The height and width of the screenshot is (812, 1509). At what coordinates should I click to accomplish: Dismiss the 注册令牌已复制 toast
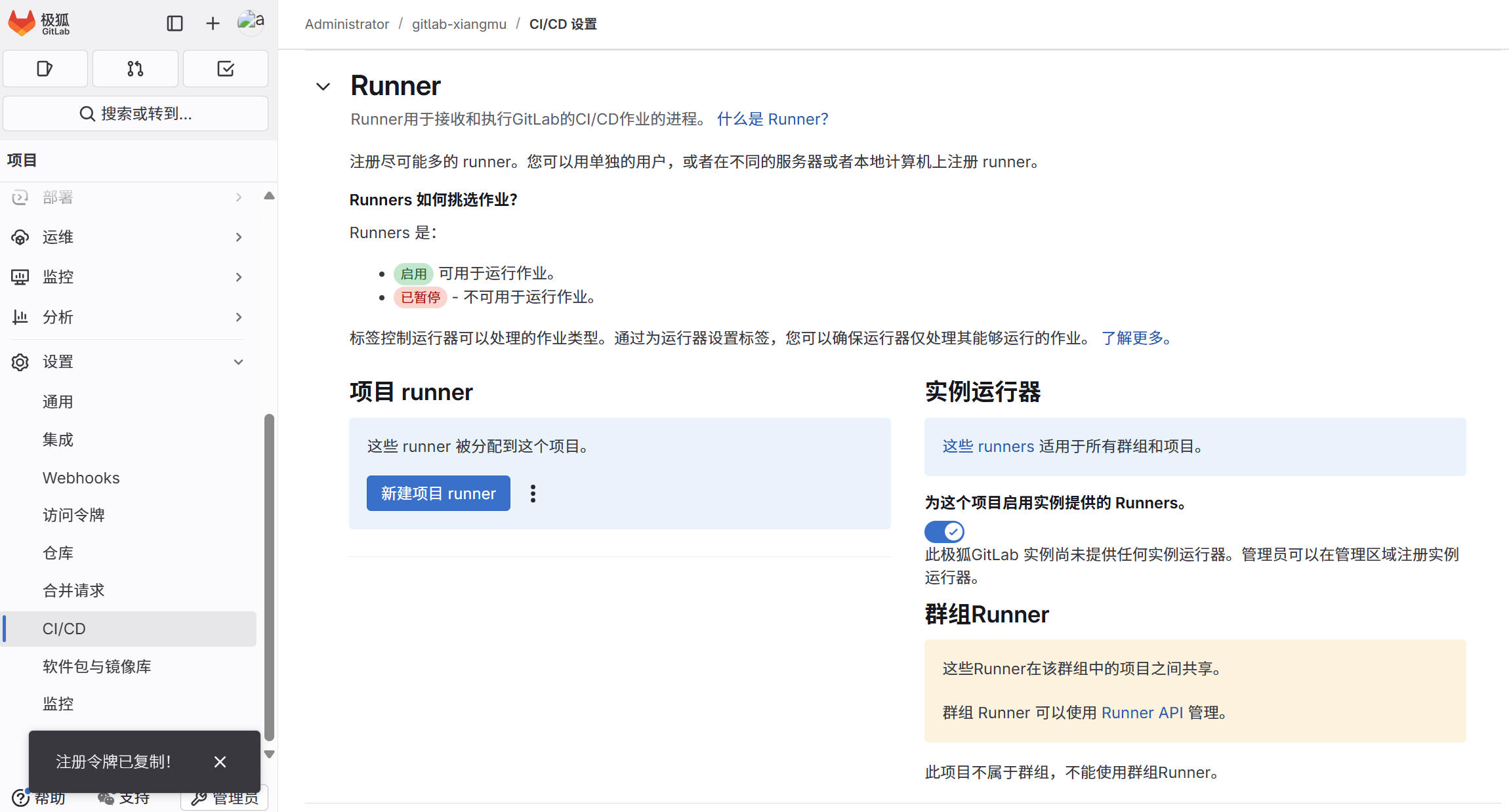[x=220, y=761]
